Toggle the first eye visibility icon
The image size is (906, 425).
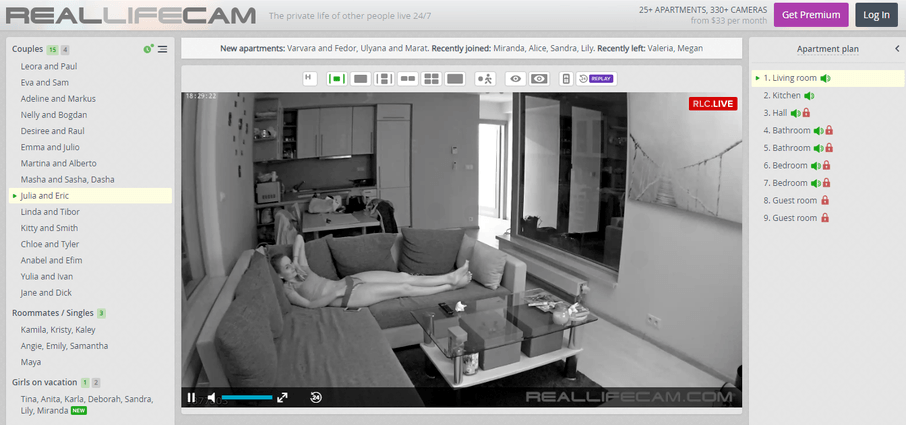click(x=516, y=78)
